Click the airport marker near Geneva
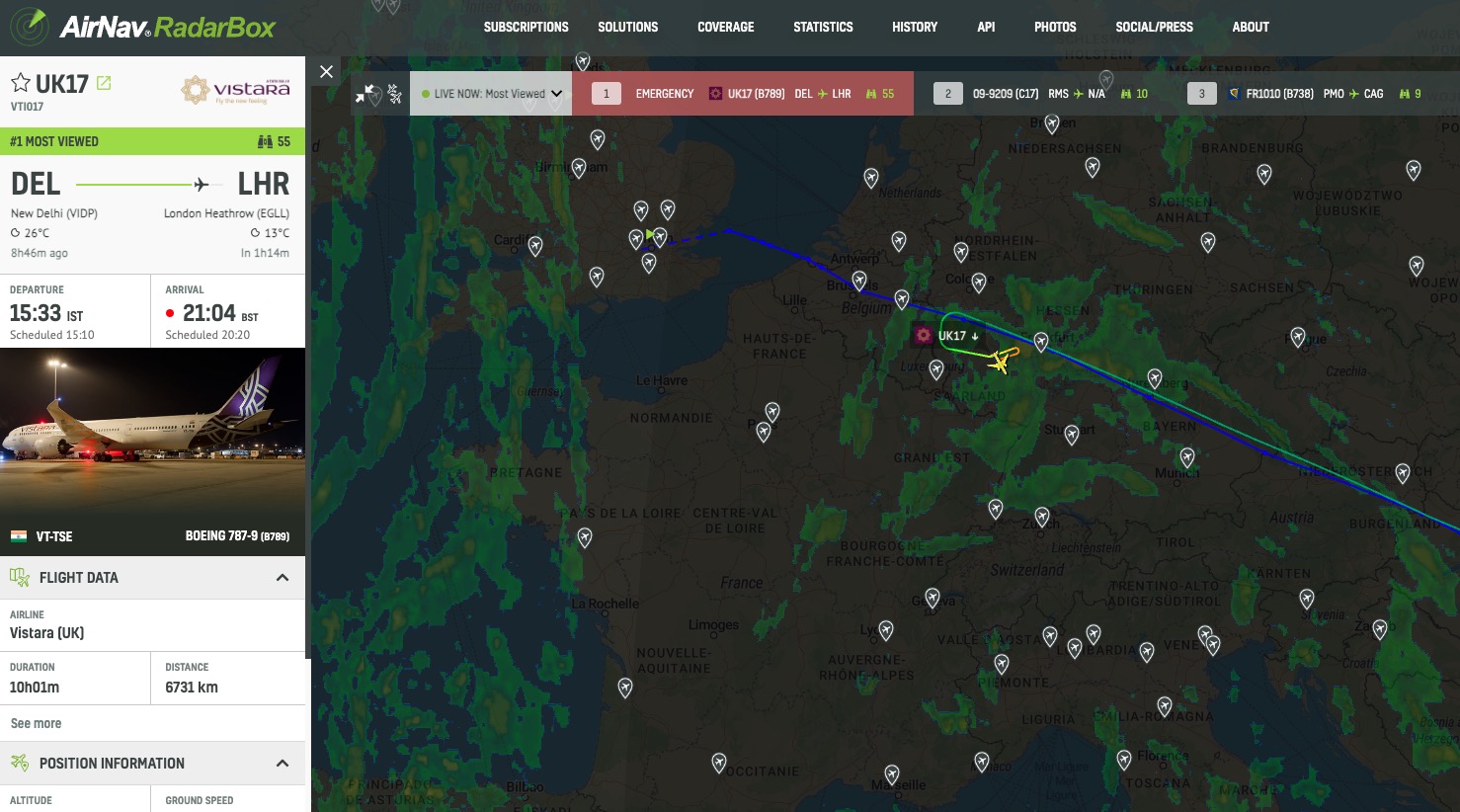This screenshot has width=1460, height=812. click(933, 596)
